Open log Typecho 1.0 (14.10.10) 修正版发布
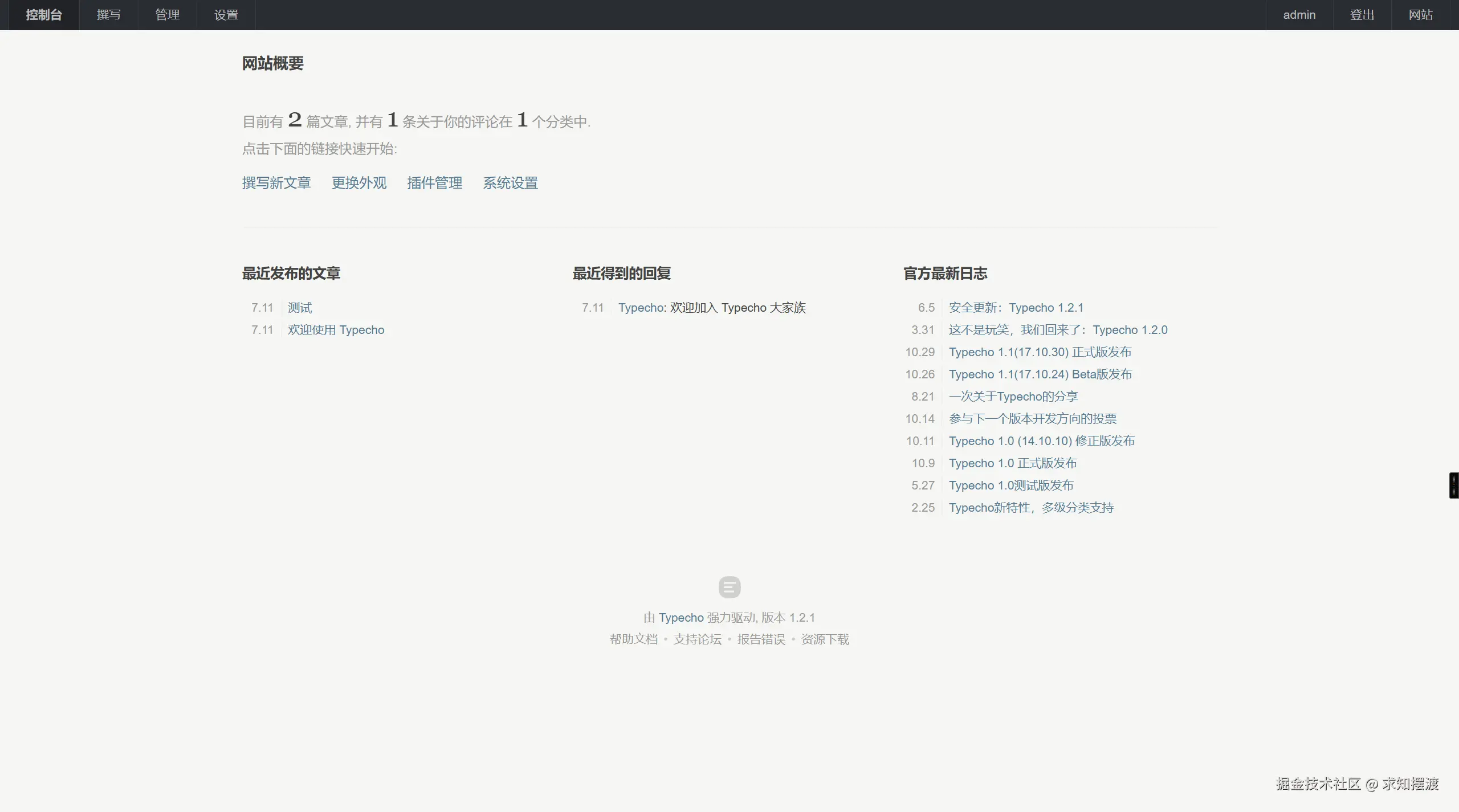This screenshot has height=812, width=1459. (1042, 441)
